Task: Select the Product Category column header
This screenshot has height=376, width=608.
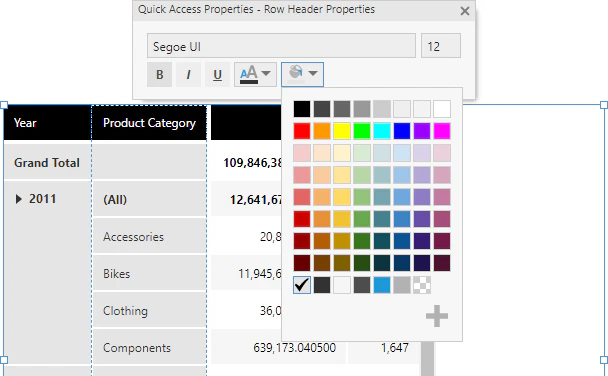Action: [149, 122]
